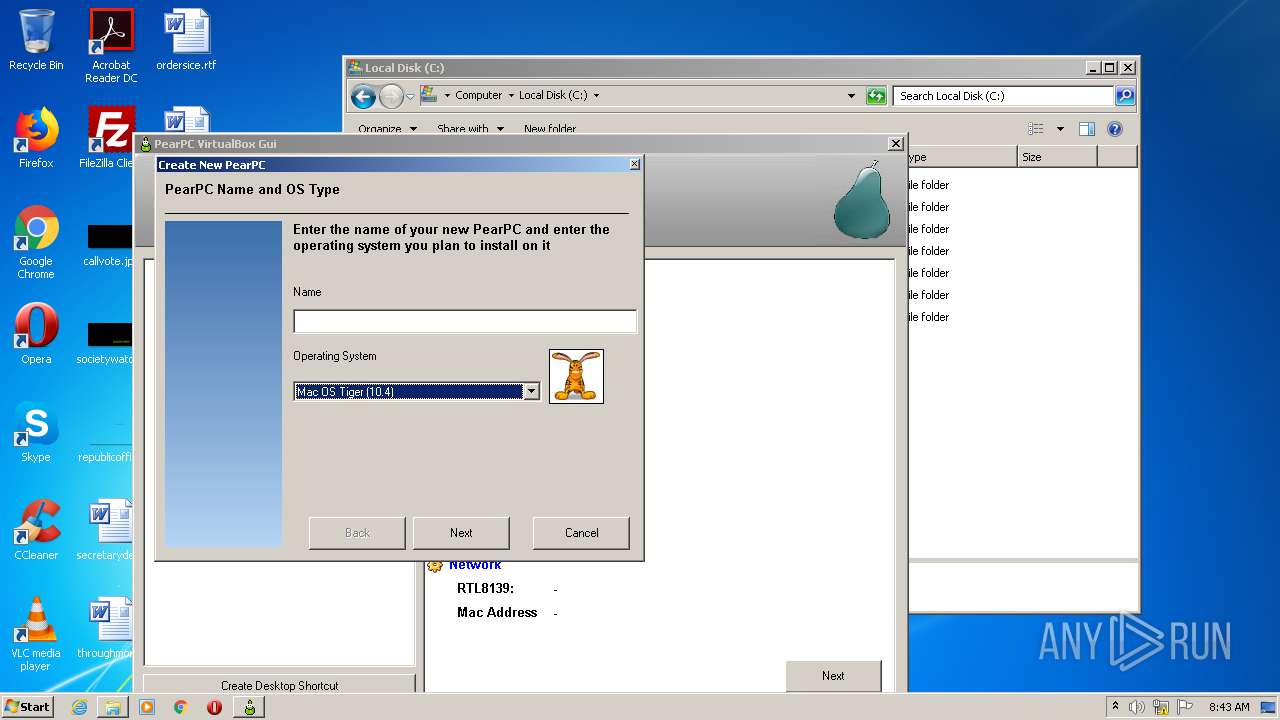Open Acrobat Reader DC desktop icon
This screenshot has height=720, width=1280.
click(111, 46)
